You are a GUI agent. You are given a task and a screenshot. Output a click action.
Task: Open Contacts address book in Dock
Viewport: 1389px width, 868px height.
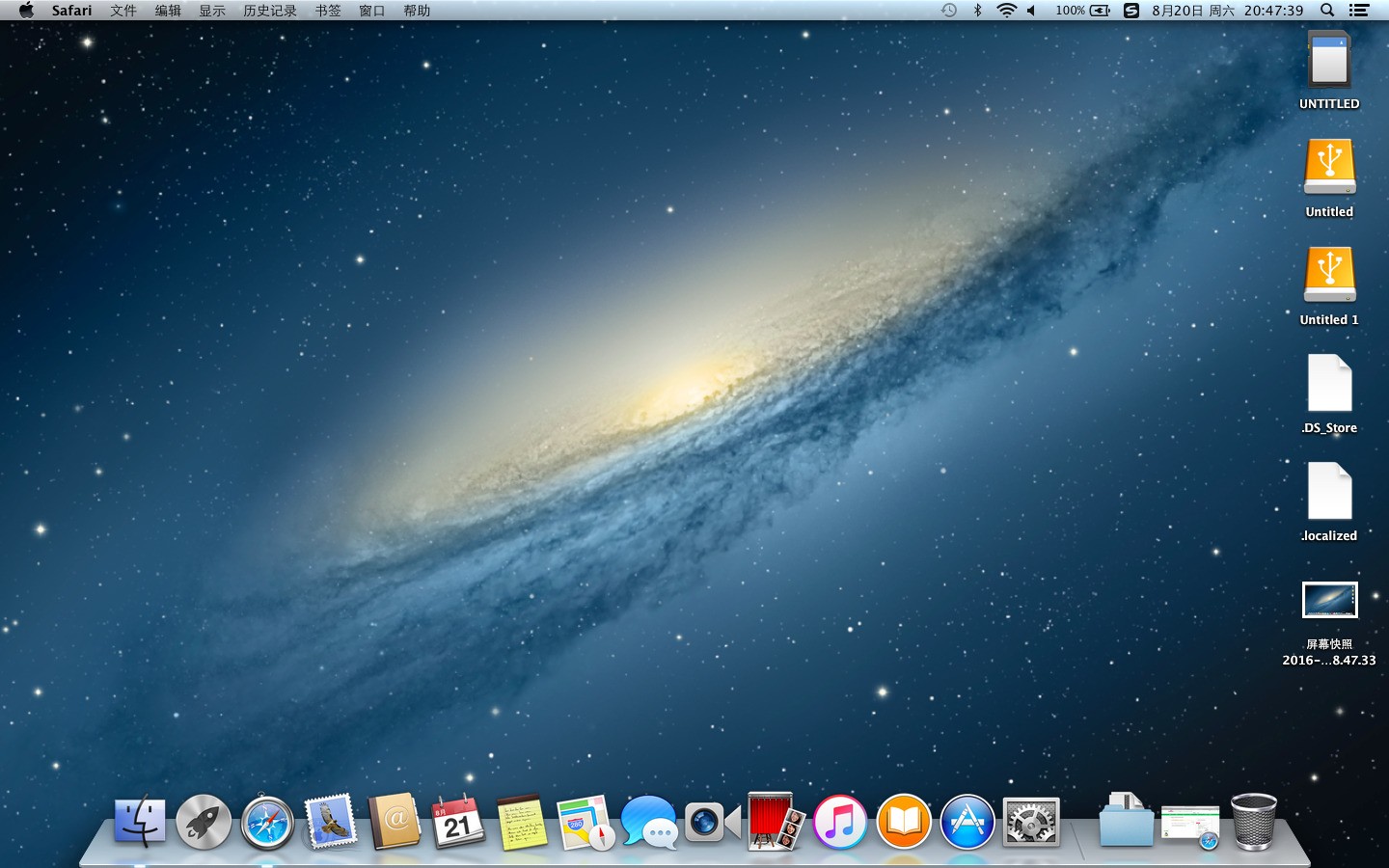coord(395,822)
